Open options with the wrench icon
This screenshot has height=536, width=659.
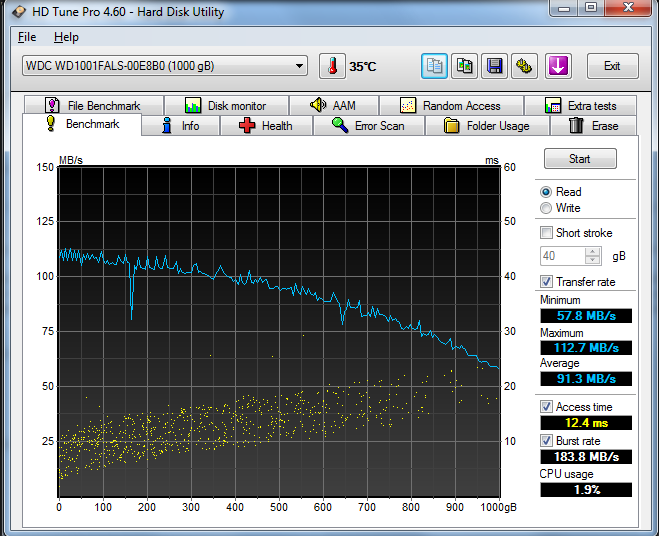(x=525, y=66)
